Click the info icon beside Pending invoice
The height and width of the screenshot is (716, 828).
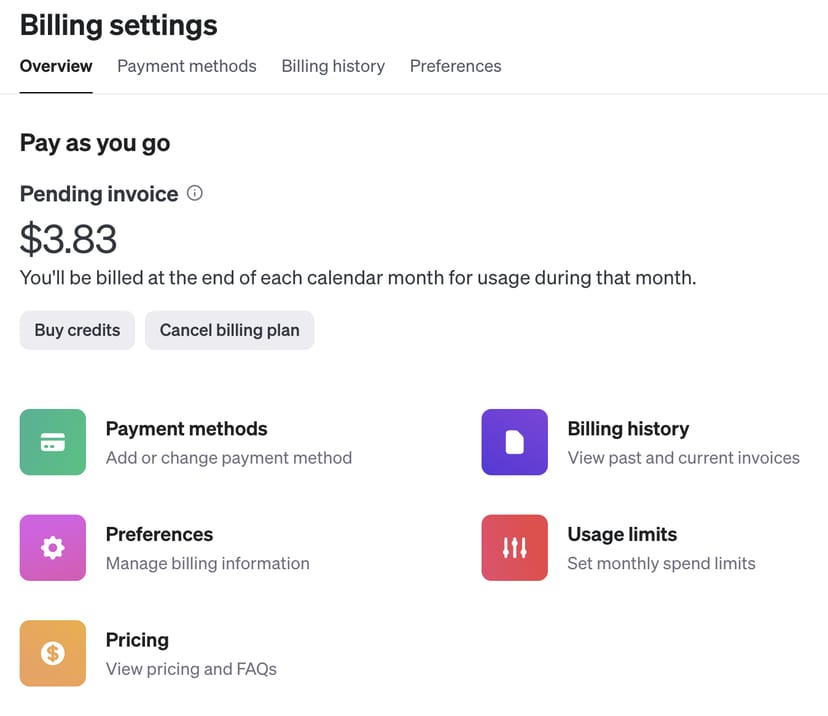[195, 194]
